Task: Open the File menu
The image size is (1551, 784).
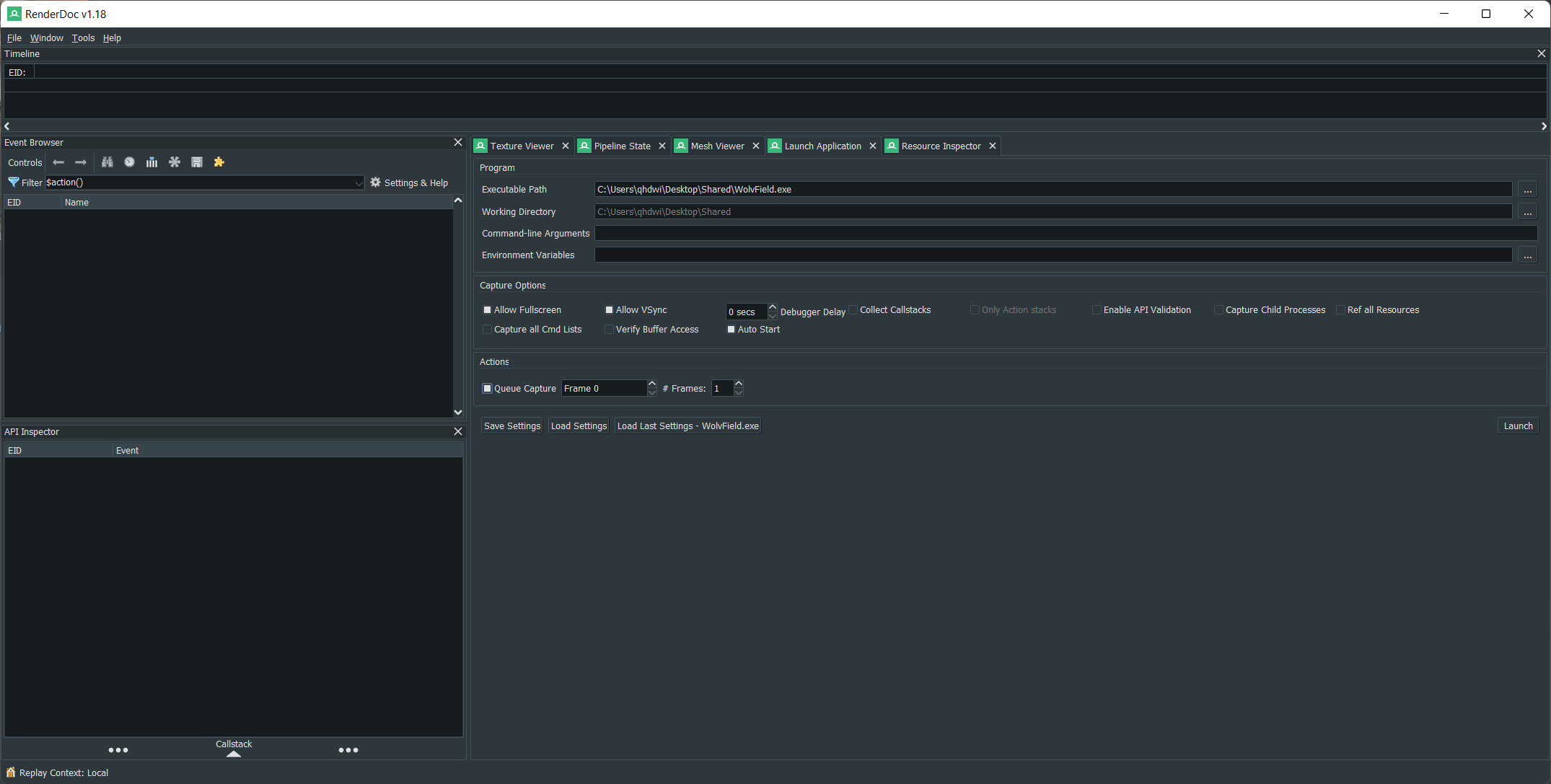Action: (14, 38)
